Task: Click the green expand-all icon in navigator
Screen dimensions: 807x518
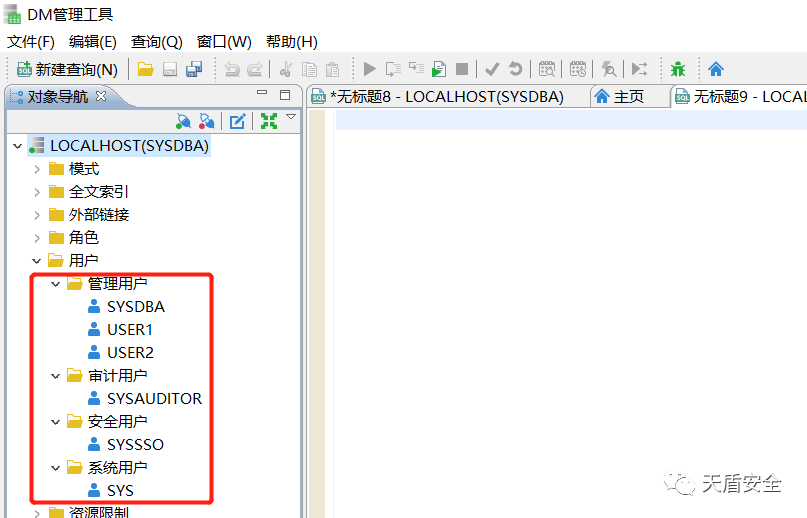Action: pos(268,121)
